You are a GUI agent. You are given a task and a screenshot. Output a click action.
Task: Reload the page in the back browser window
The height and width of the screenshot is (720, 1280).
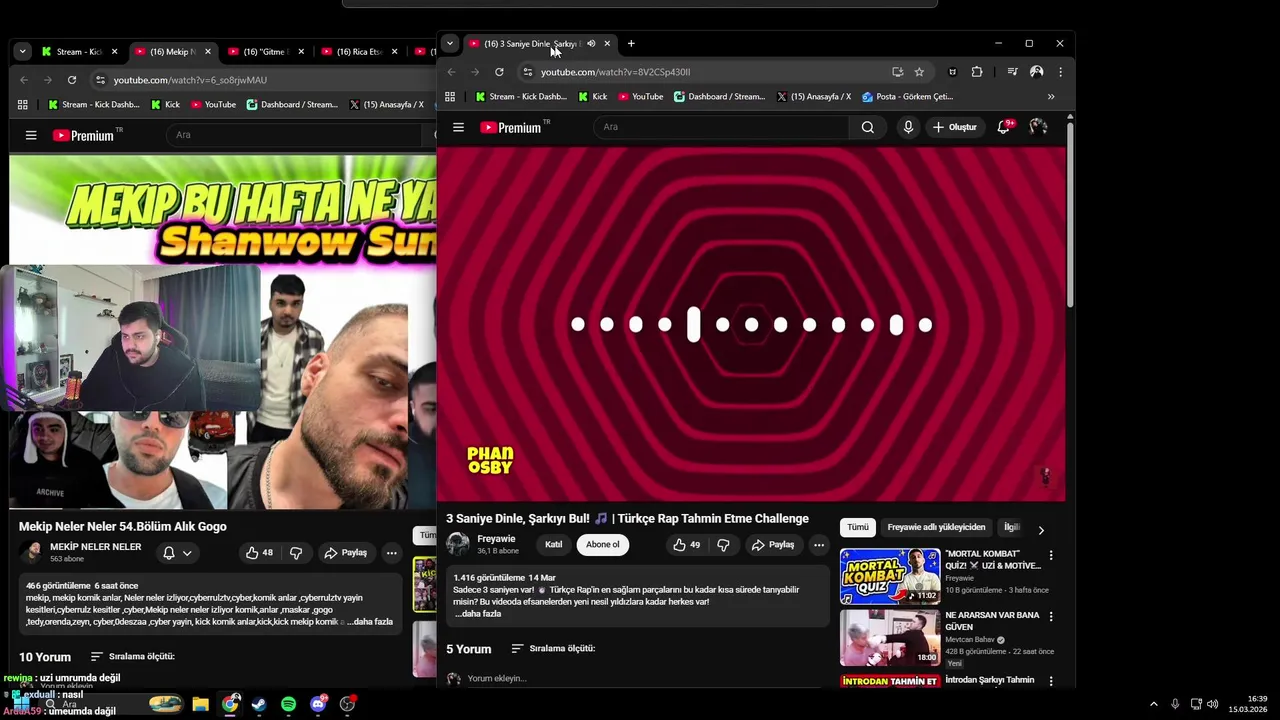click(x=72, y=80)
